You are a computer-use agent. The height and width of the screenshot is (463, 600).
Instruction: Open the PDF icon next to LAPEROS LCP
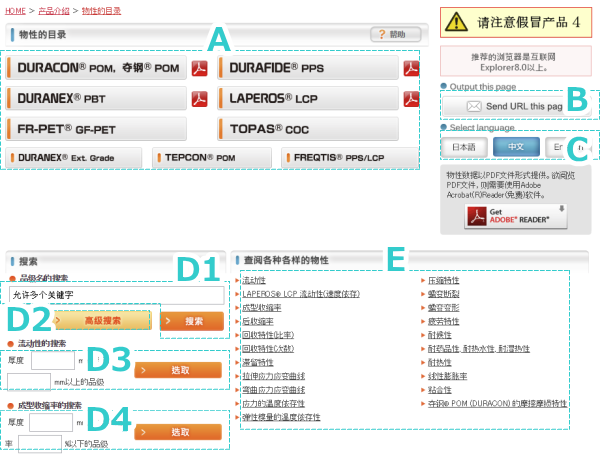point(411,99)
